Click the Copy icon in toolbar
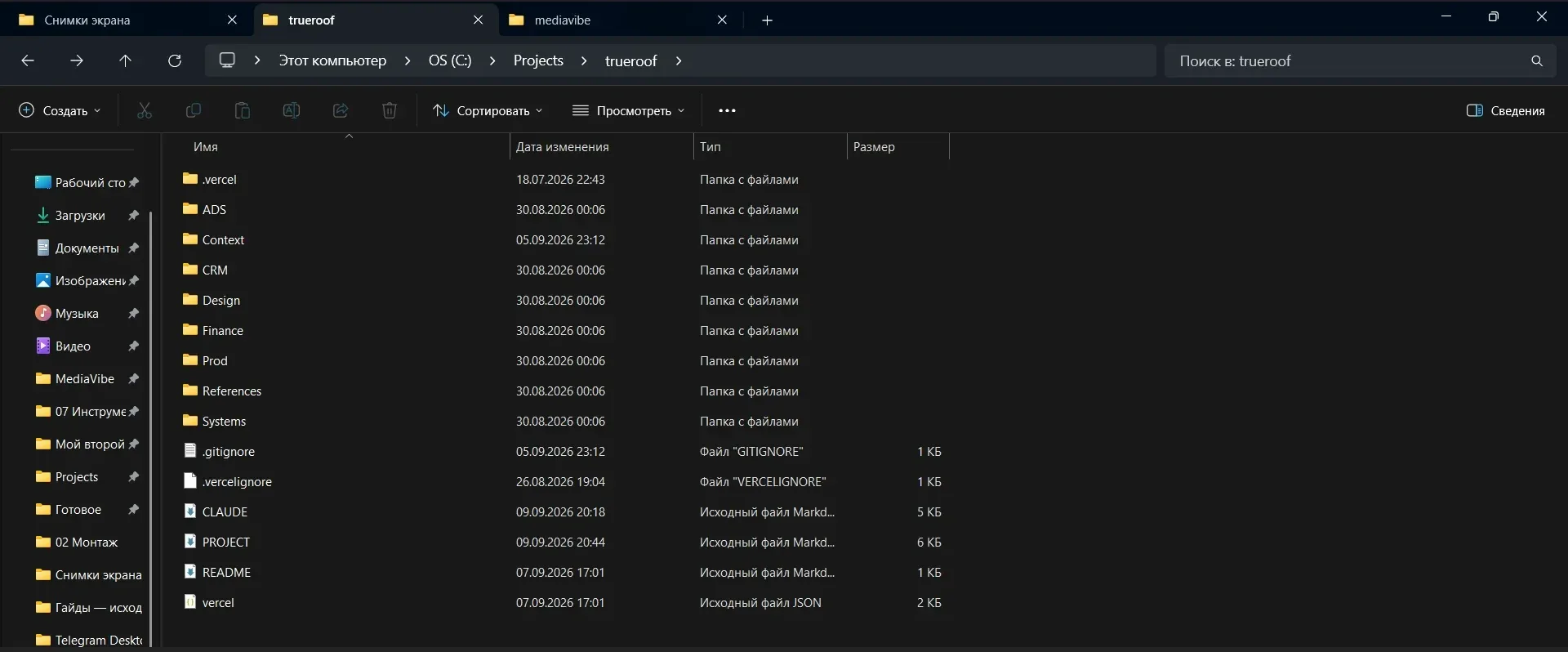This screenshot has height=652, width=1568. (x=194, y=110)
